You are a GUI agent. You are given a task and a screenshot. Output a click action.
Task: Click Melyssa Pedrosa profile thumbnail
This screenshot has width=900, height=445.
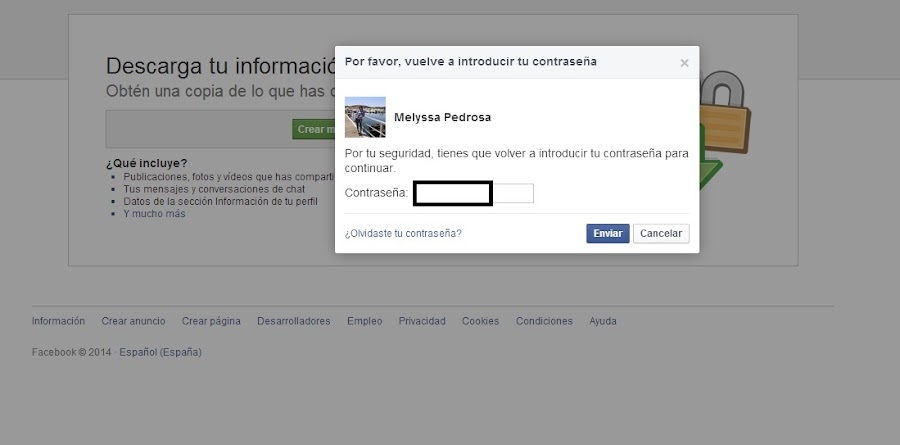[x=365, y=117]
